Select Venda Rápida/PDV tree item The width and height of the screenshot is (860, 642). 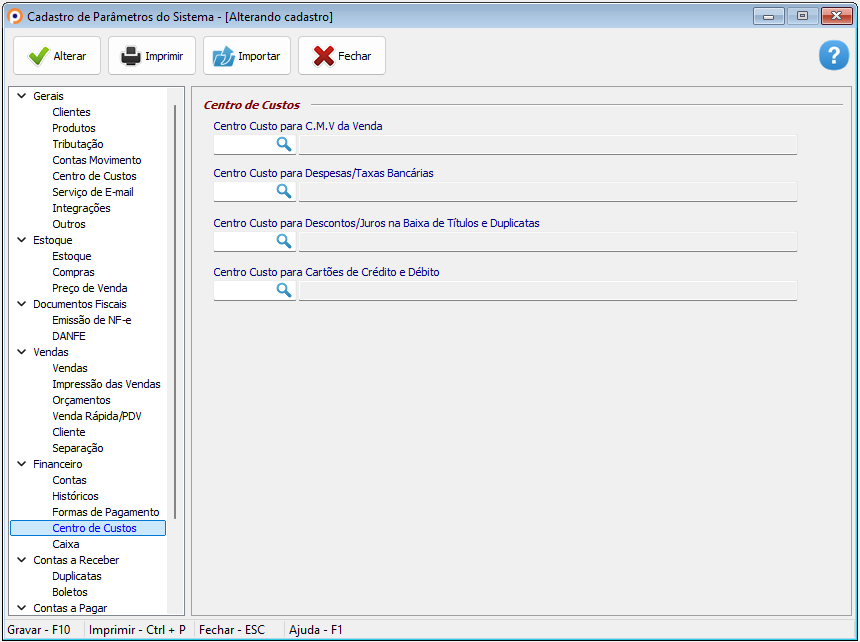97,416
